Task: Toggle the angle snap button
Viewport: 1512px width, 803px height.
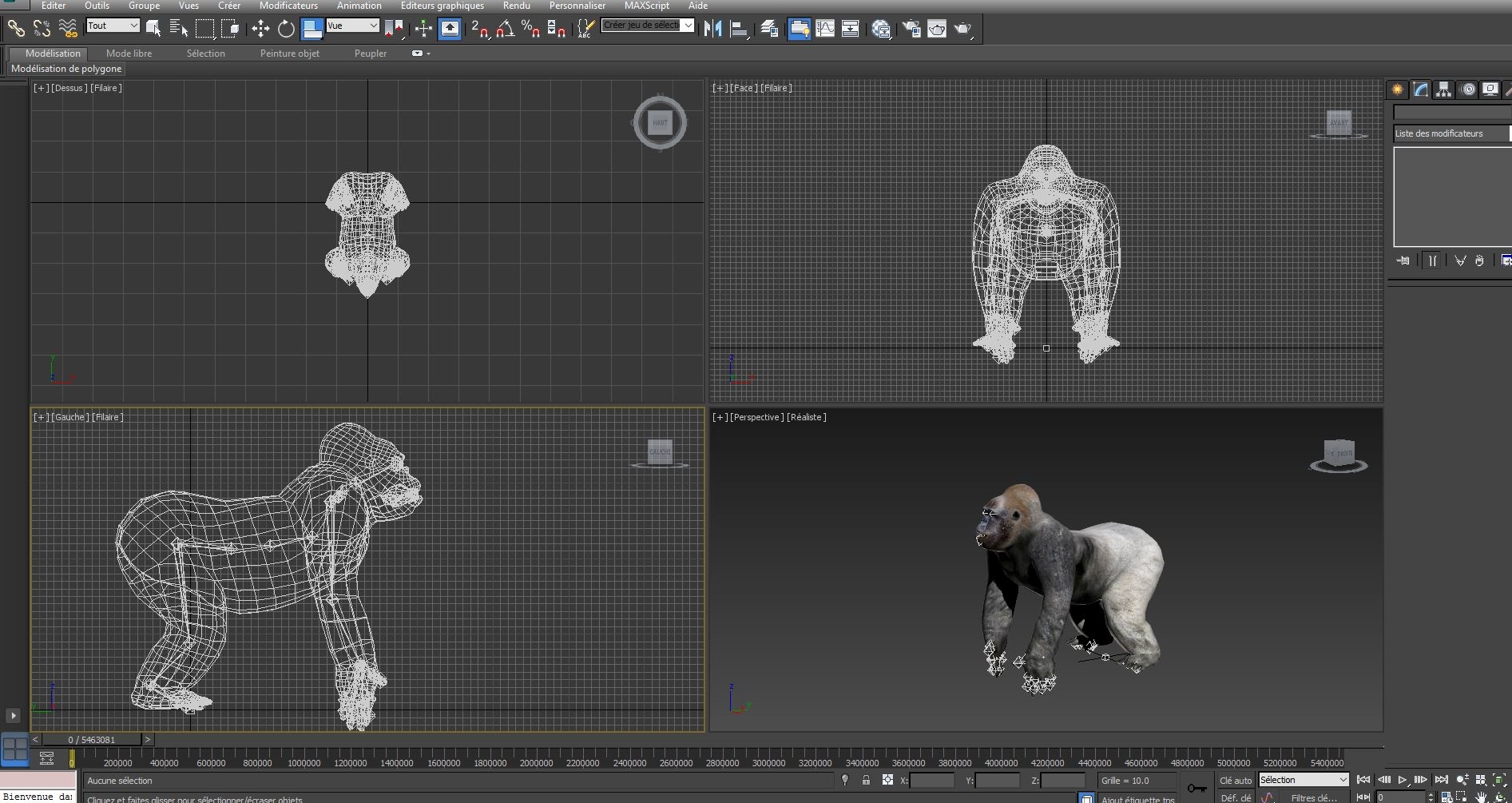Action: [x=505, y=29]
